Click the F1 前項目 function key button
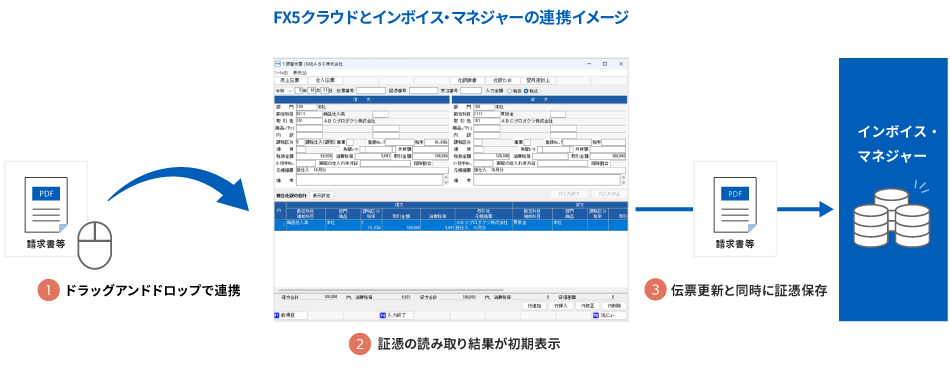Image resolution: width=950 pixels, height=370 pixels. (x=290, y=315)
